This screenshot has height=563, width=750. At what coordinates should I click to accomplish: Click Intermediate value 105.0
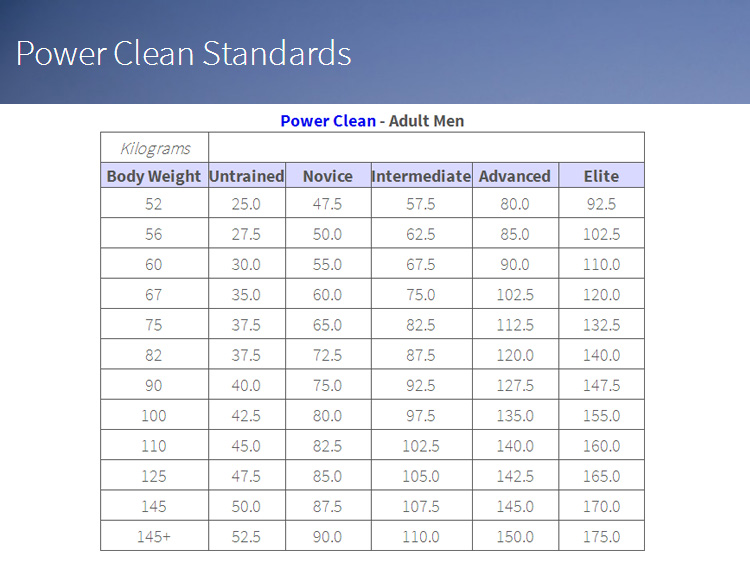pos(421,476)
